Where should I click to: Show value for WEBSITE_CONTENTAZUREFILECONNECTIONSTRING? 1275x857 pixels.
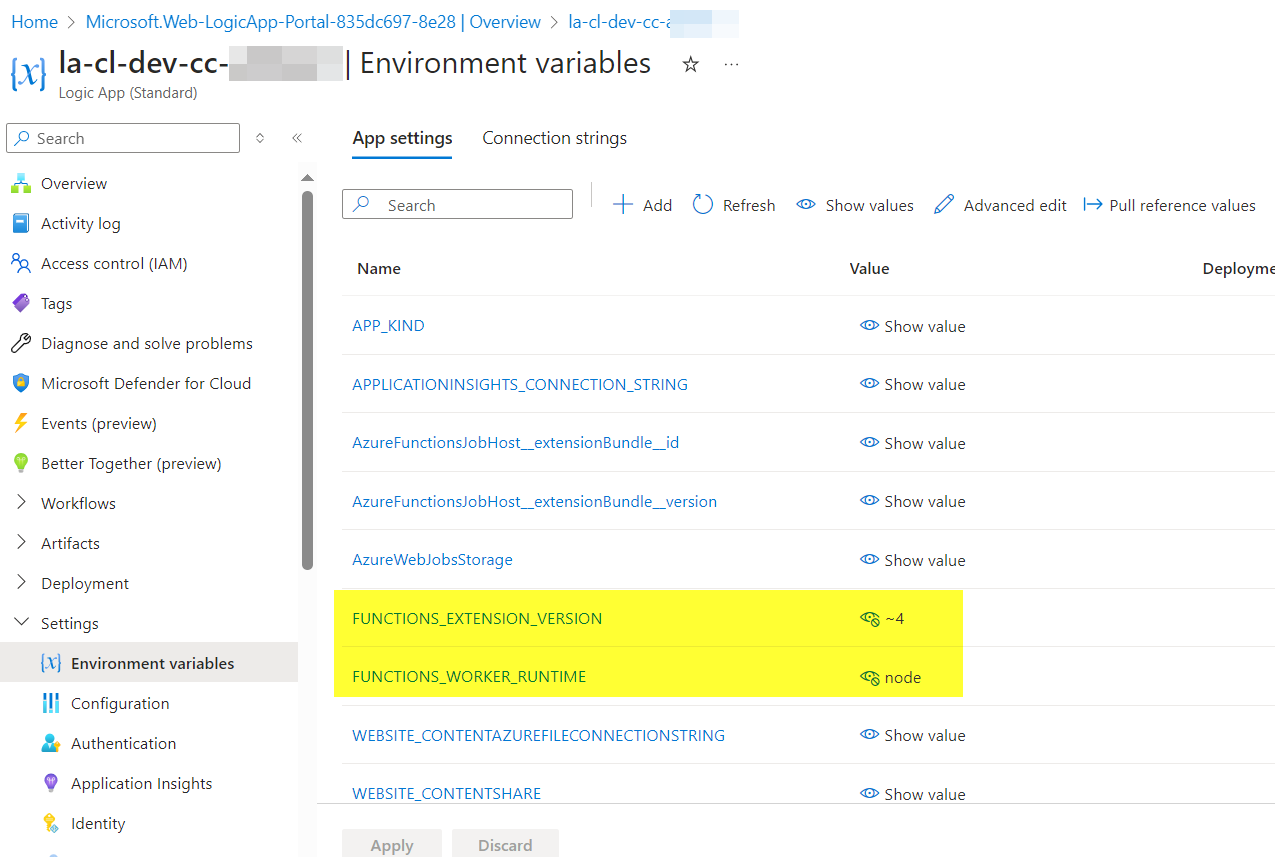pos(913,735)
